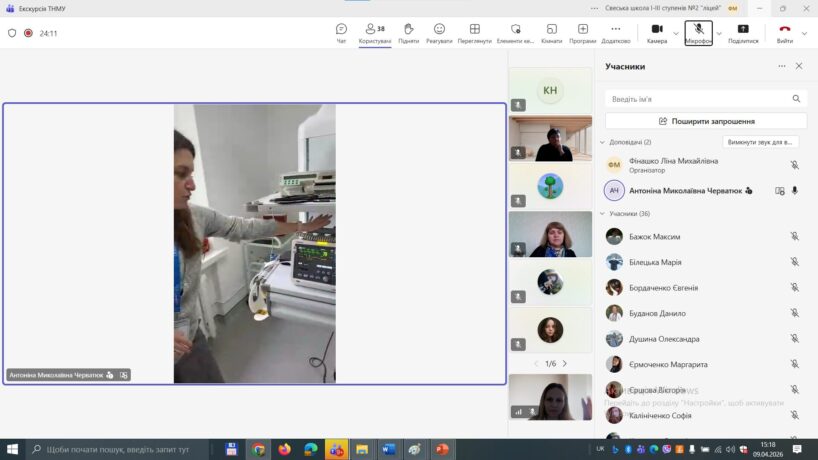Open Додатково more actions menu
The height and width of the screenshot is (460, 818).
[x=615, y=33]
